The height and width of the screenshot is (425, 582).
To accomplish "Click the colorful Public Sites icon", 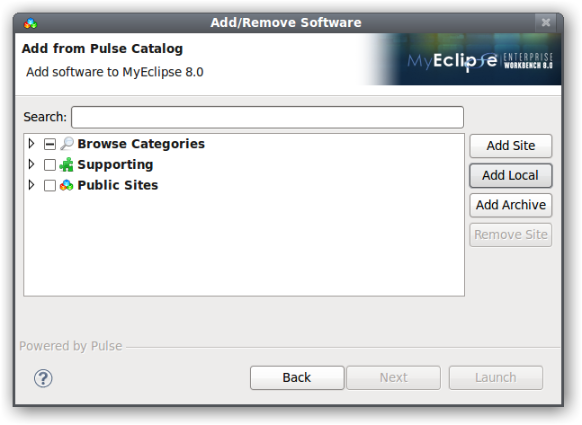I will coord(66,185).
